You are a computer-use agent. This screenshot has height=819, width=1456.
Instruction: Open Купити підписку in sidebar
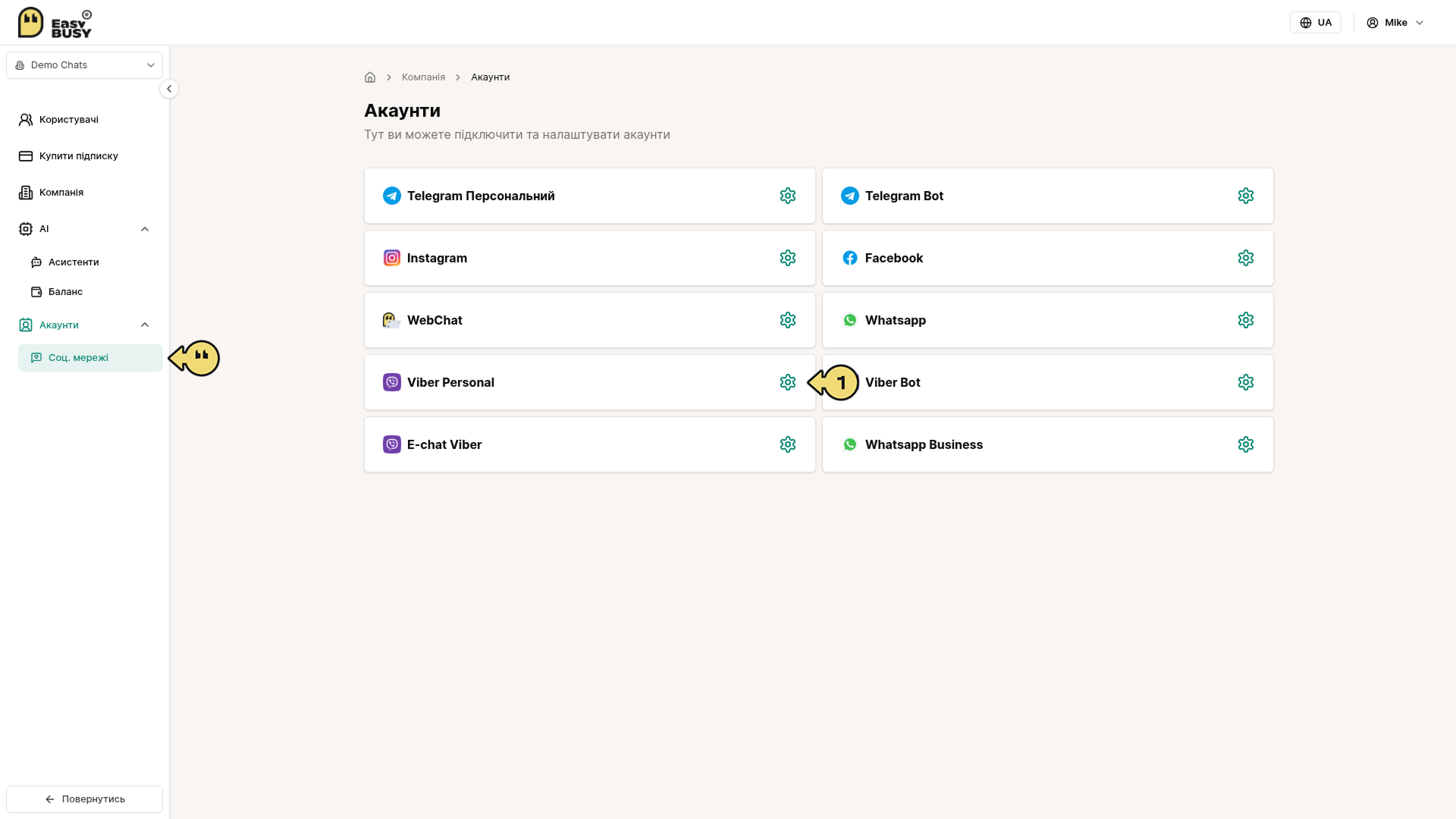click(x=85, y=156)
